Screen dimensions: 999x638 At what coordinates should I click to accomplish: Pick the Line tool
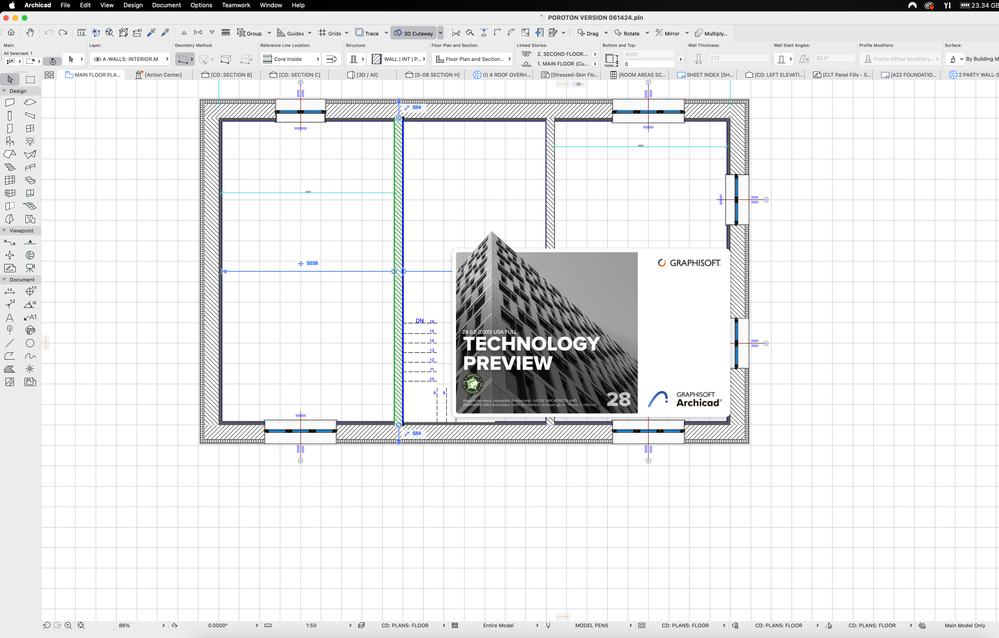click(x=10, y=343)
